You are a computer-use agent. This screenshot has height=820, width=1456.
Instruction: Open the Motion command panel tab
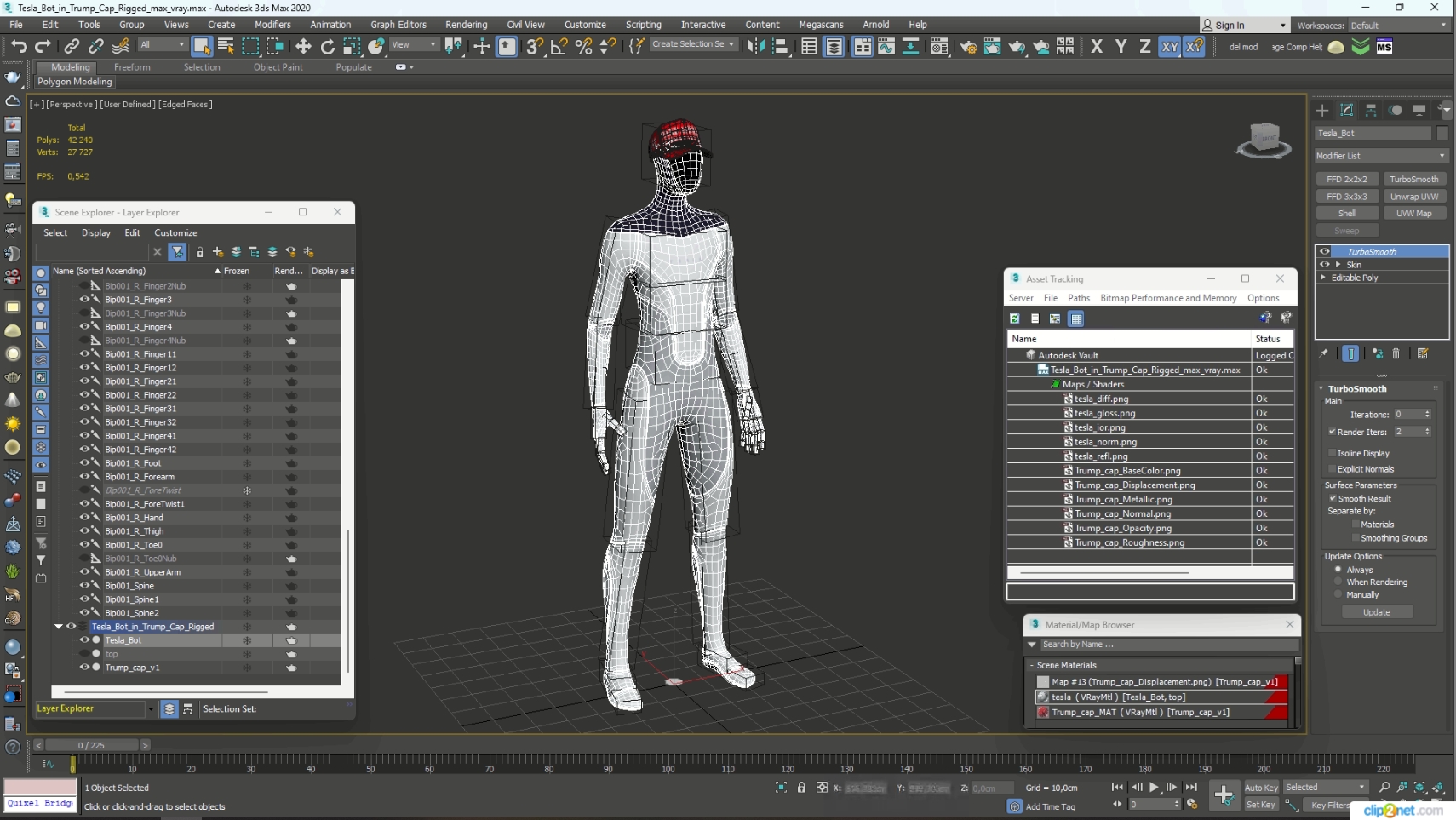tap(1395, 110)
